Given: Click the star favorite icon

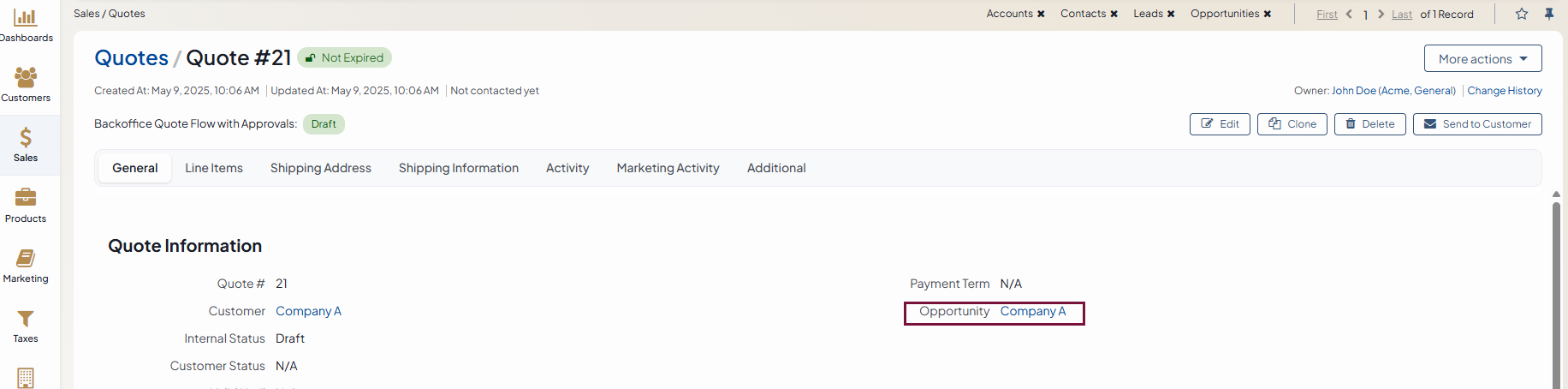Looking at the screenshot, I should (1521, 14).
